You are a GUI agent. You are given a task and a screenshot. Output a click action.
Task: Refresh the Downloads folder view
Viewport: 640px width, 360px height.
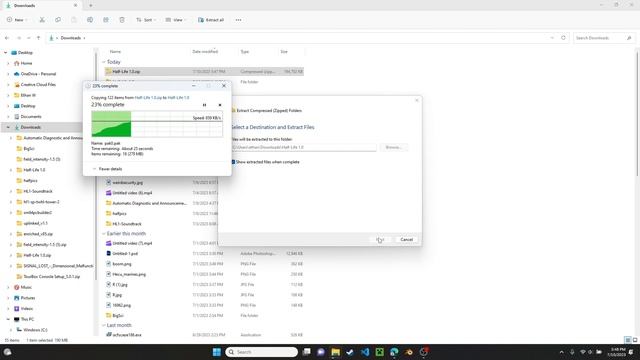(563, 38)
